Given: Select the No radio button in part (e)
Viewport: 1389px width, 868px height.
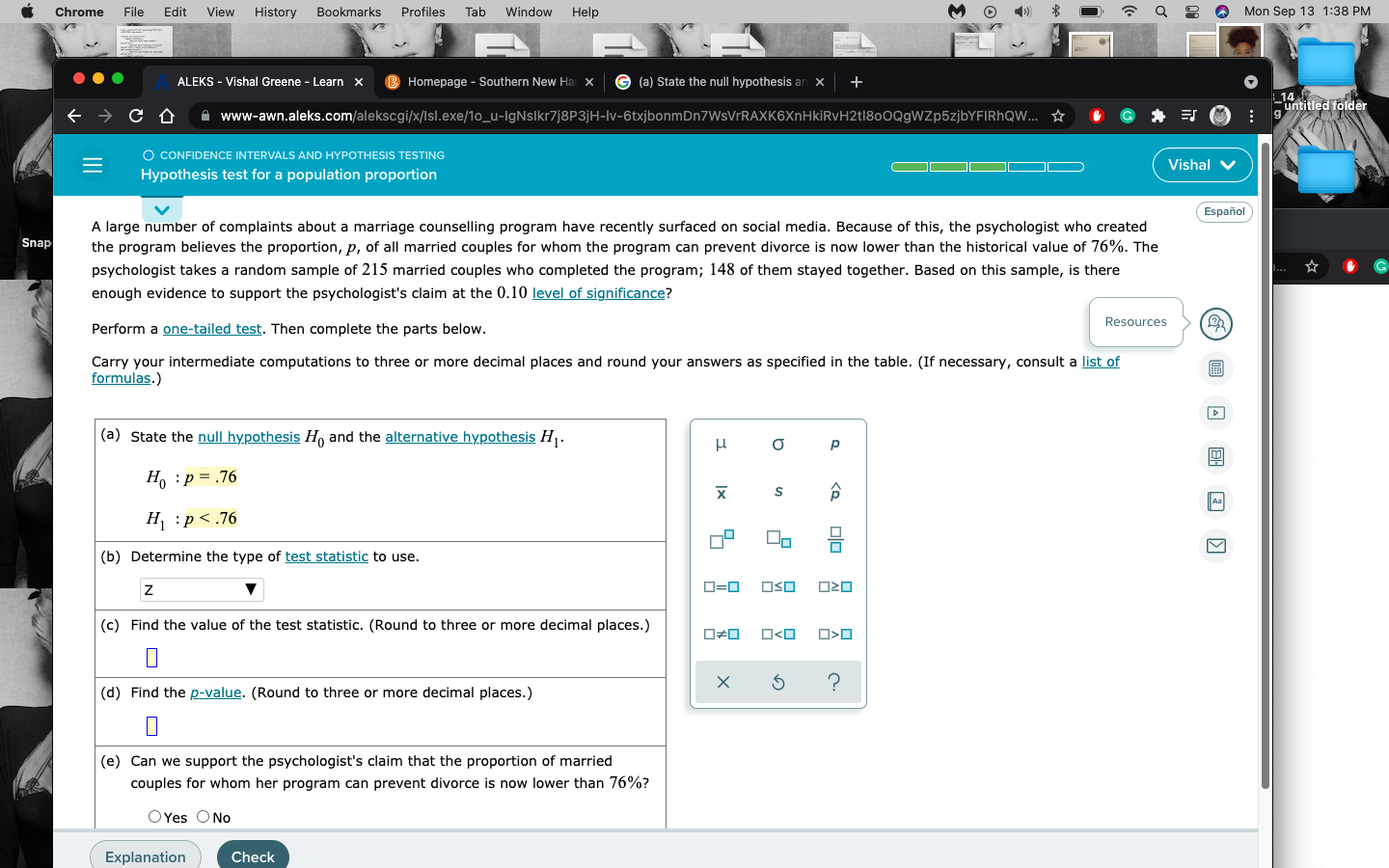Looking at the screenshot, I should [202, 817].
